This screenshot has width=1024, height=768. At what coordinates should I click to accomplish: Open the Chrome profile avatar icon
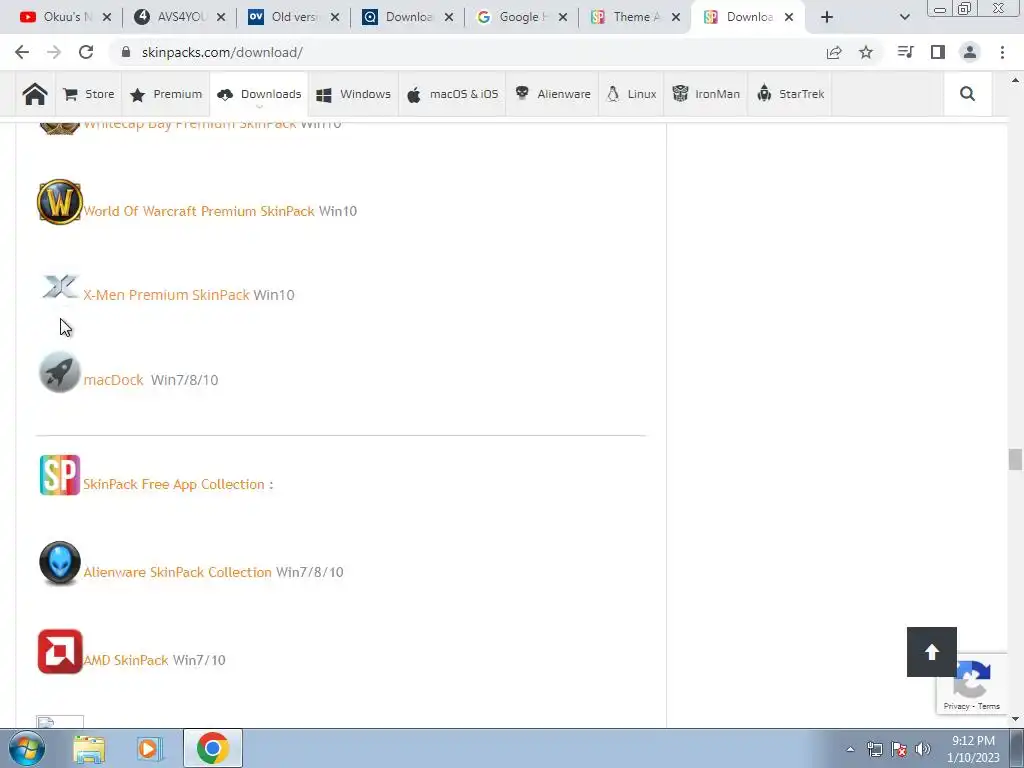tap(970, 52)
